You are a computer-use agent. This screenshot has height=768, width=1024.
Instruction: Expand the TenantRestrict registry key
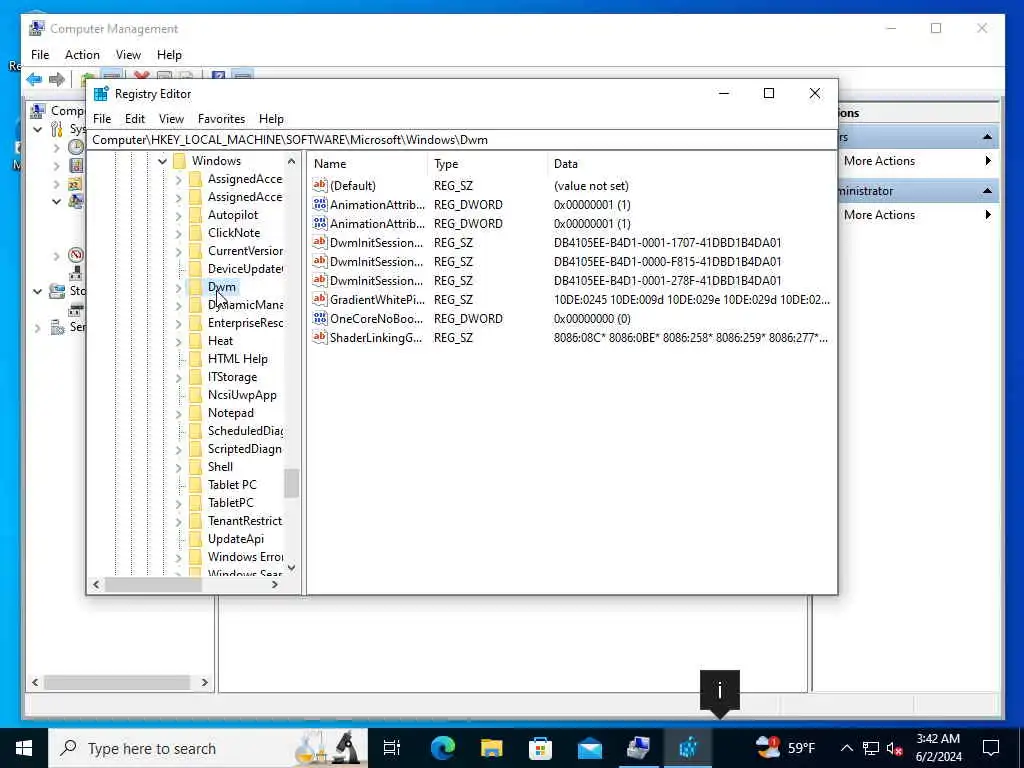pos(178,520)
